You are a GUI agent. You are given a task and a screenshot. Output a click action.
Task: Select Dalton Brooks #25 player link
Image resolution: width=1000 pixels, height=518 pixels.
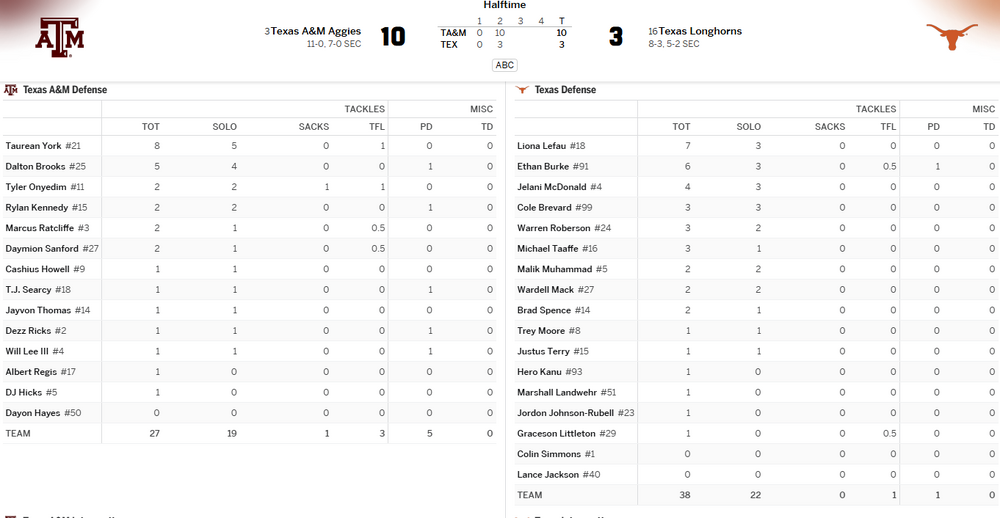pos(35,167)
